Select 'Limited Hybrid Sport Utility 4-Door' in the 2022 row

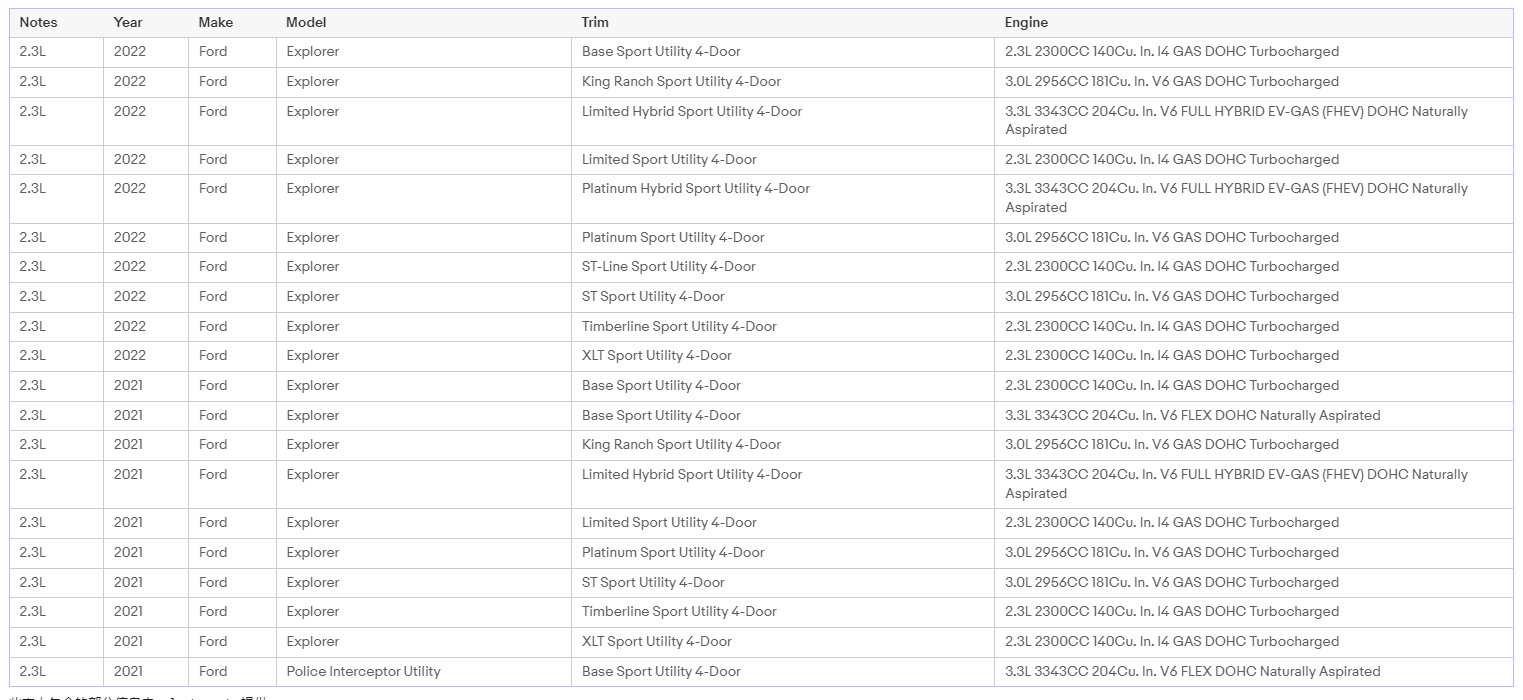(692, 111)
